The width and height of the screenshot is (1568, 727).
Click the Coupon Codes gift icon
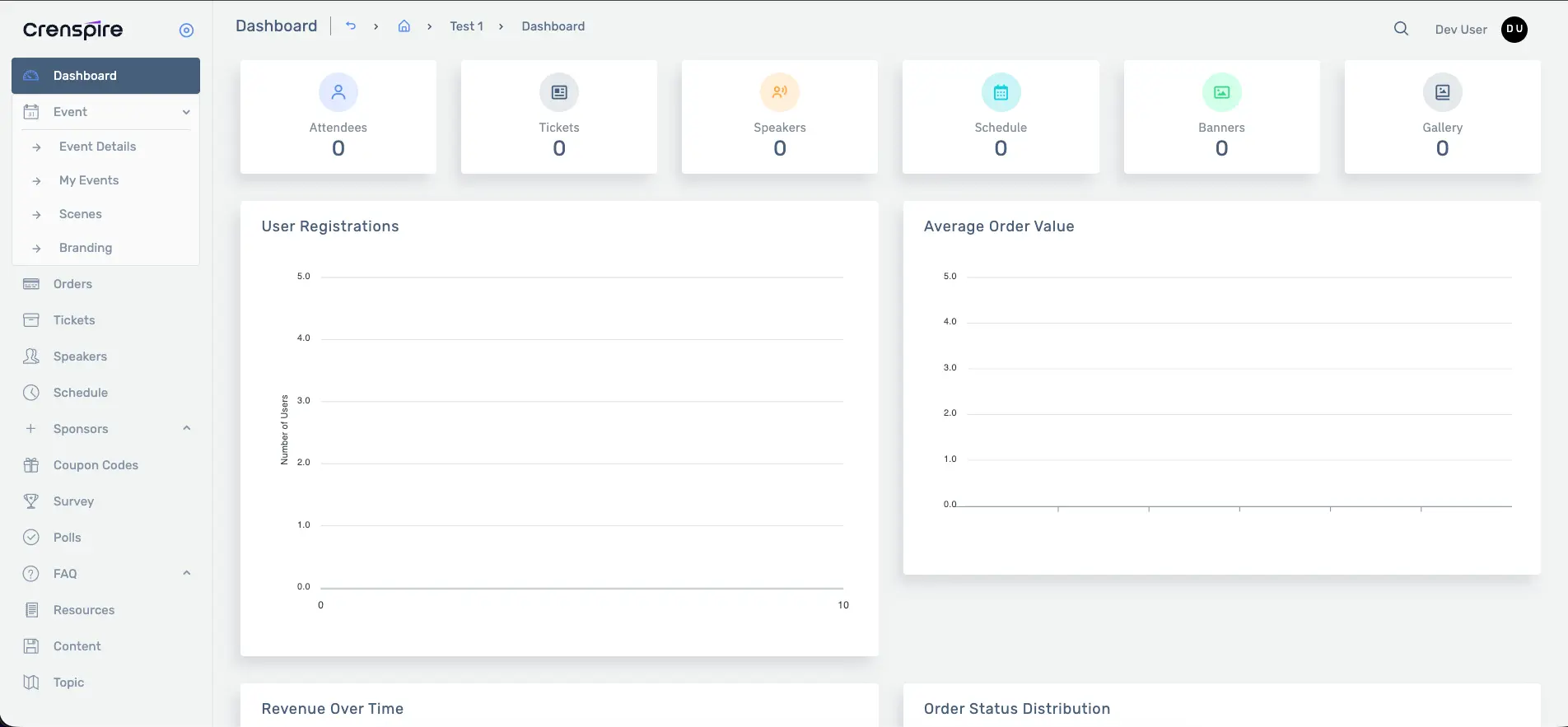pos(31,465)
